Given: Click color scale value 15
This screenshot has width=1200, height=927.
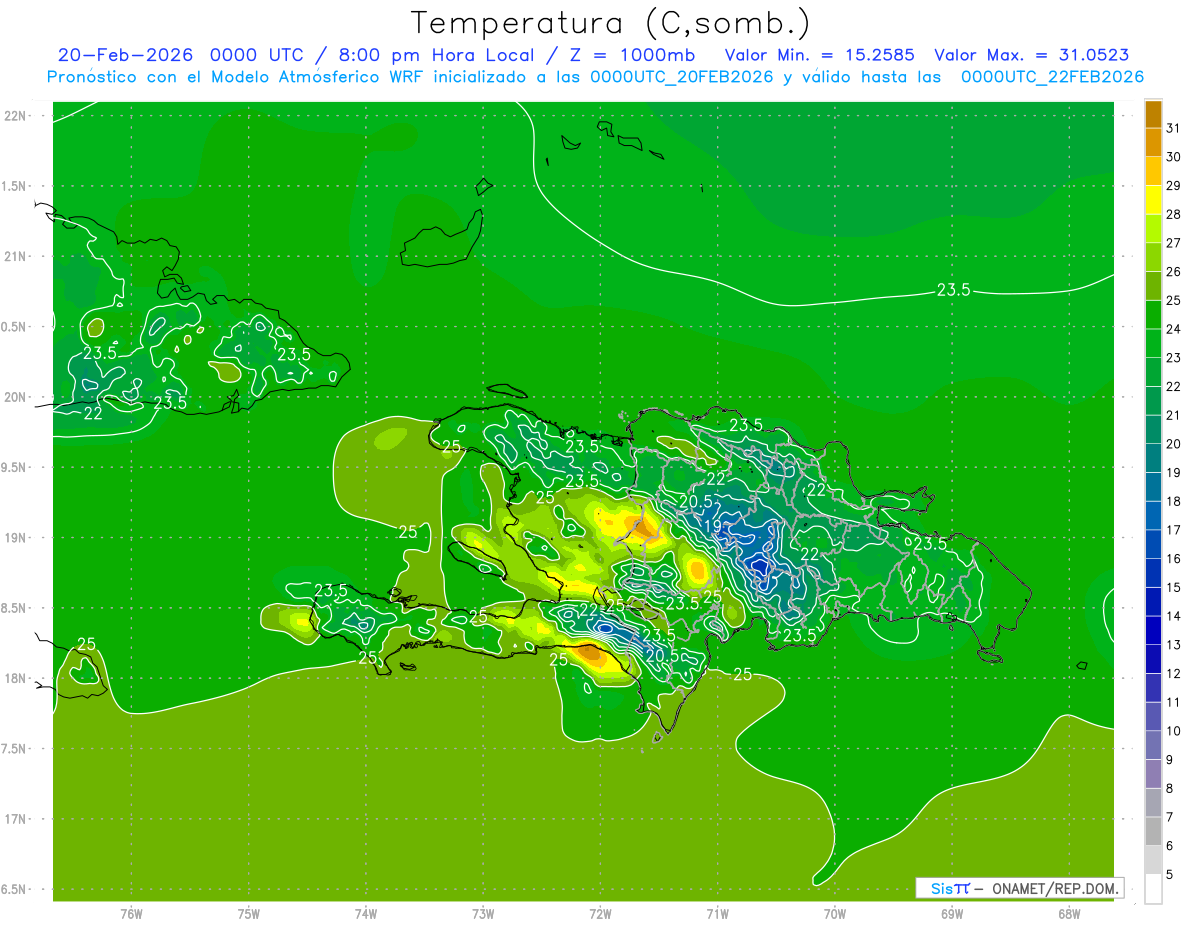Looking at the screenshot, I should tap(1173, 588).
